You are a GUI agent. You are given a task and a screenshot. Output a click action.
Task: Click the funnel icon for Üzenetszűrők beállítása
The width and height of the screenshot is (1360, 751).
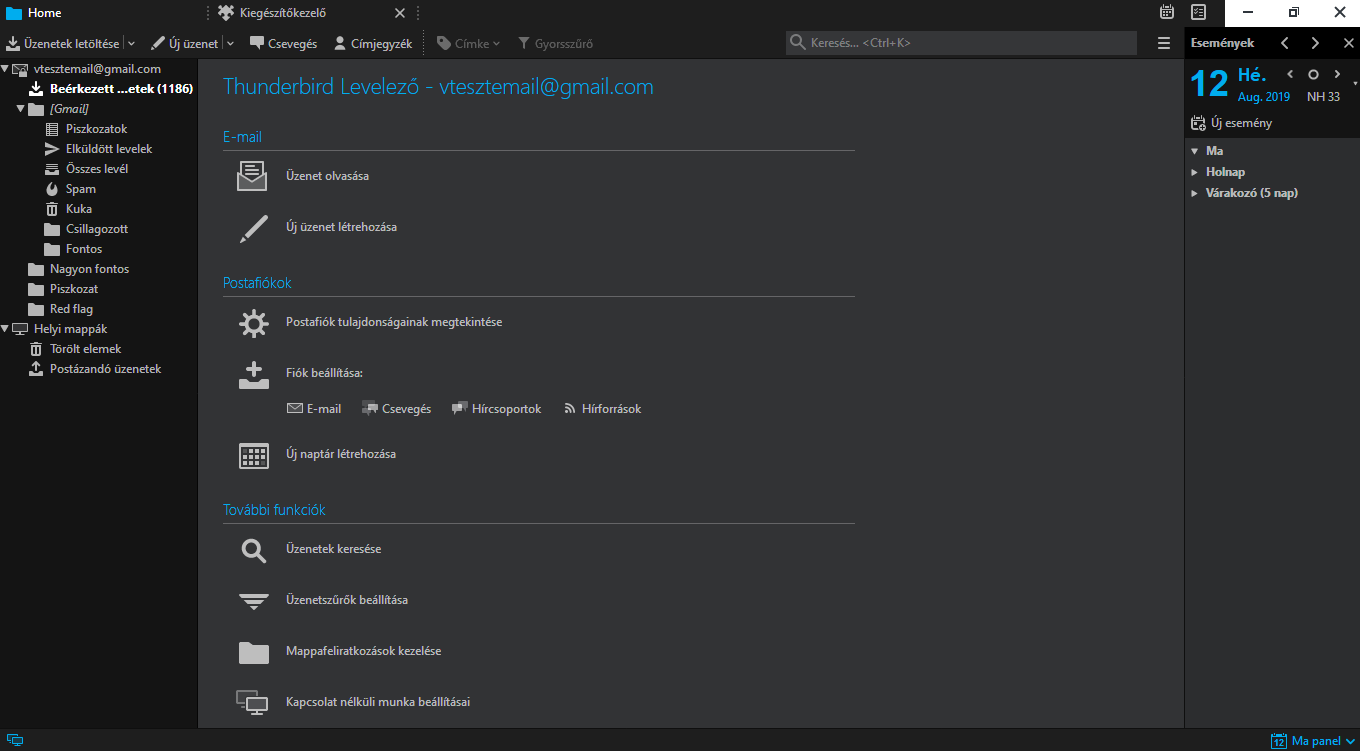click(254, 601)
